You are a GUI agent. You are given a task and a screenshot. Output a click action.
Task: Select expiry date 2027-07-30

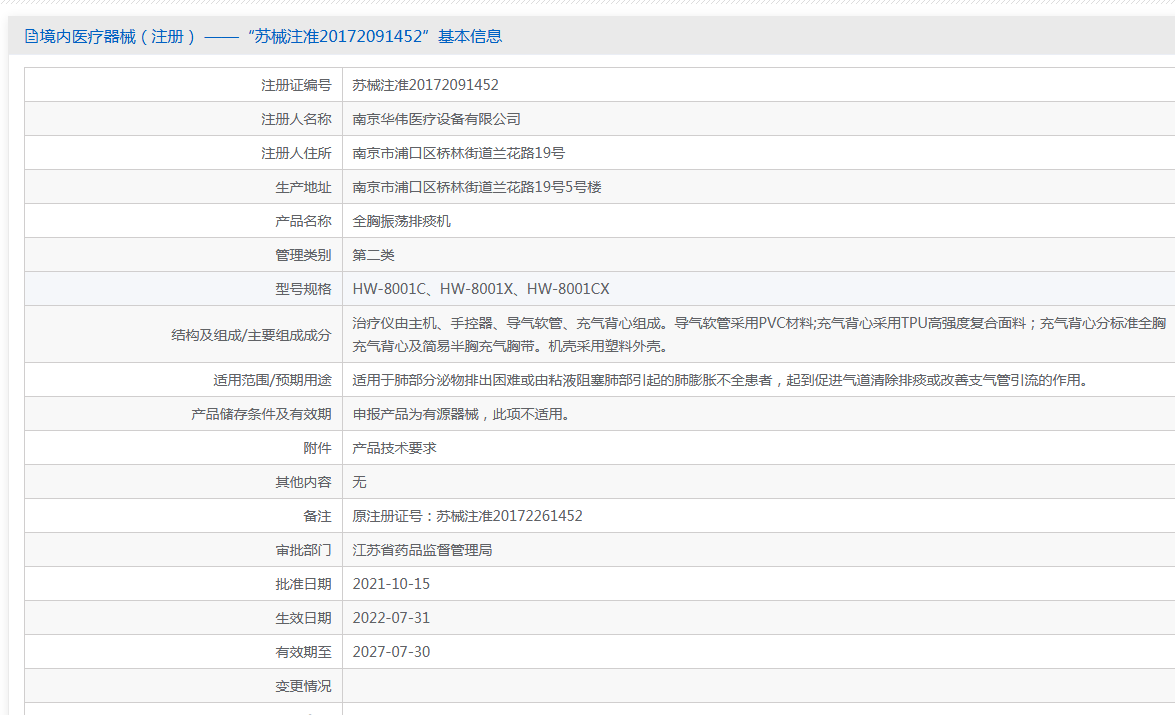(391, 652)
